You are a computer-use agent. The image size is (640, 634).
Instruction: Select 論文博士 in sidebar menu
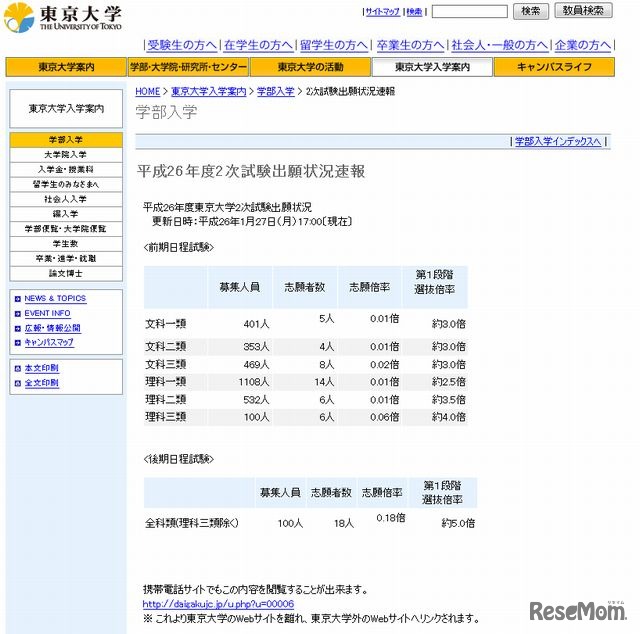coord(66,274)
